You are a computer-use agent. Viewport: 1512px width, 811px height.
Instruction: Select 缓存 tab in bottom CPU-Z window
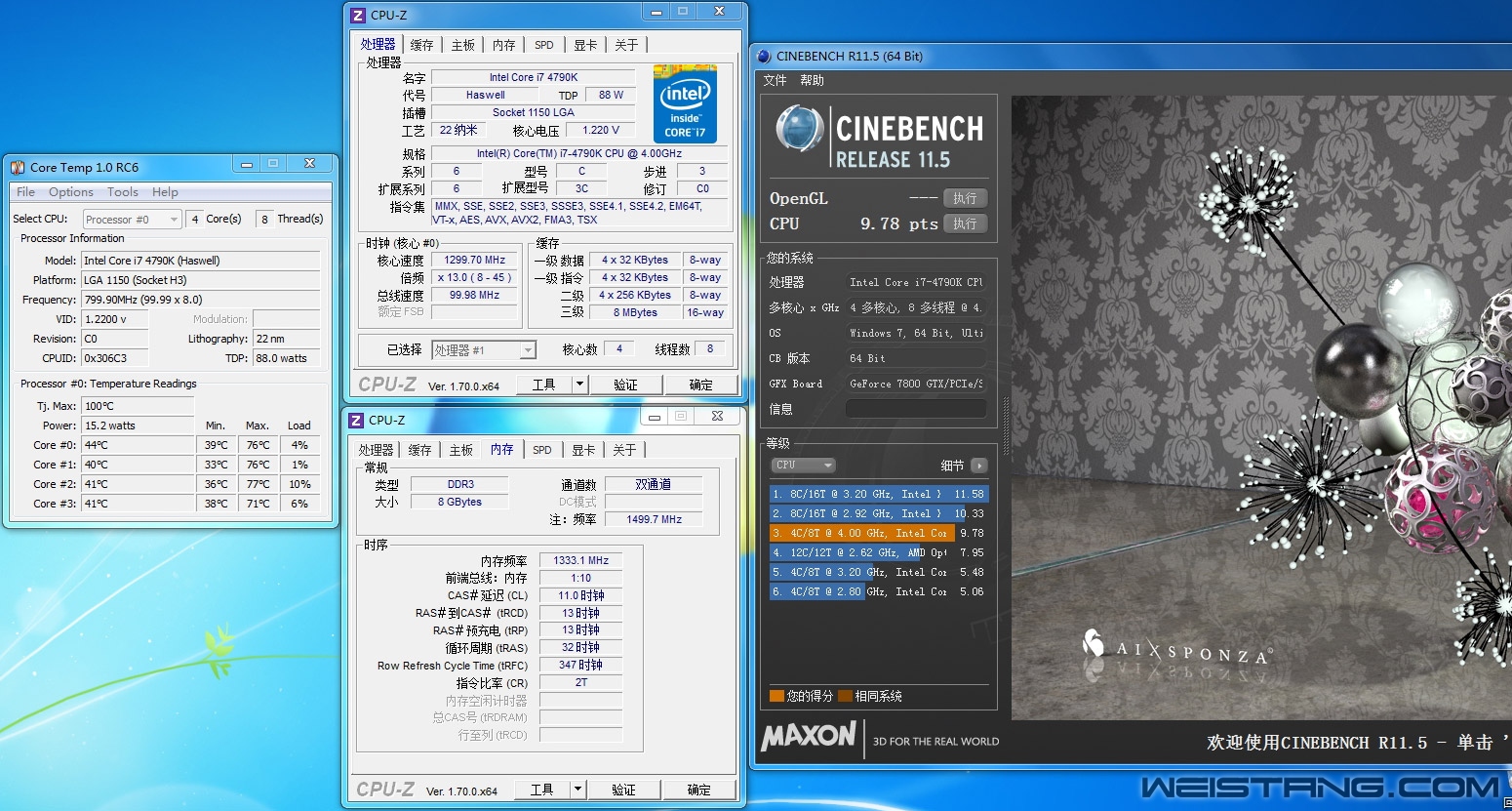[419, 450]
